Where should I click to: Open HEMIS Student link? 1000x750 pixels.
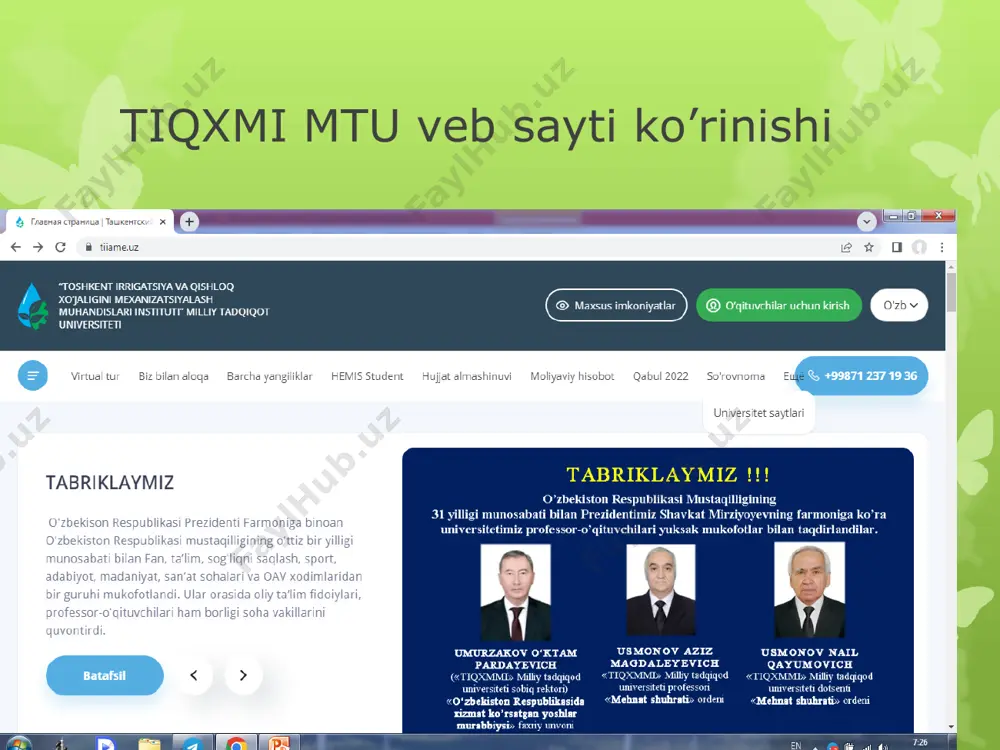[367, 376]
